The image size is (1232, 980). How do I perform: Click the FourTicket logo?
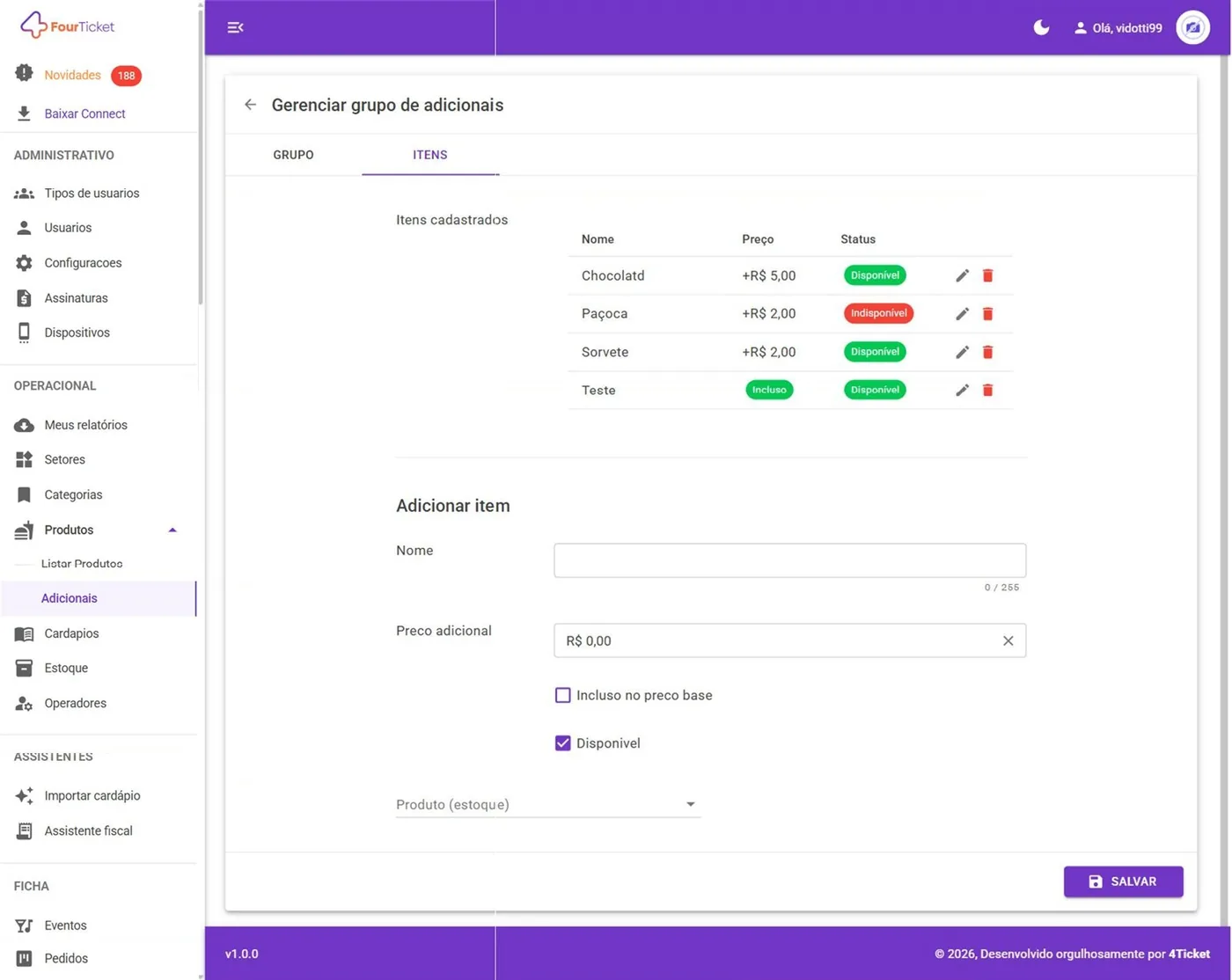pos(68,26)
